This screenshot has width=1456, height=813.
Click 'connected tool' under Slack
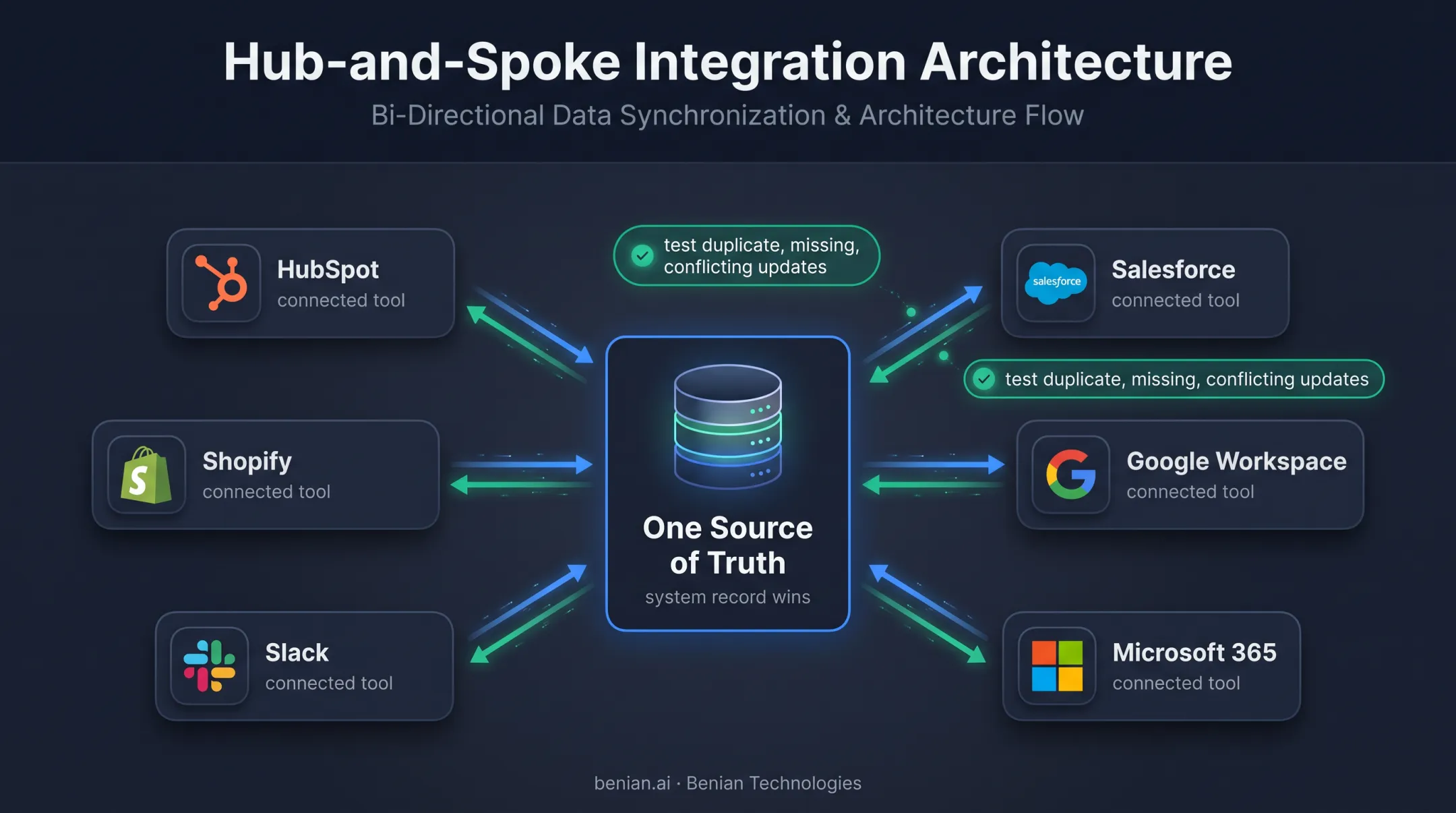[x=329, y=684]
